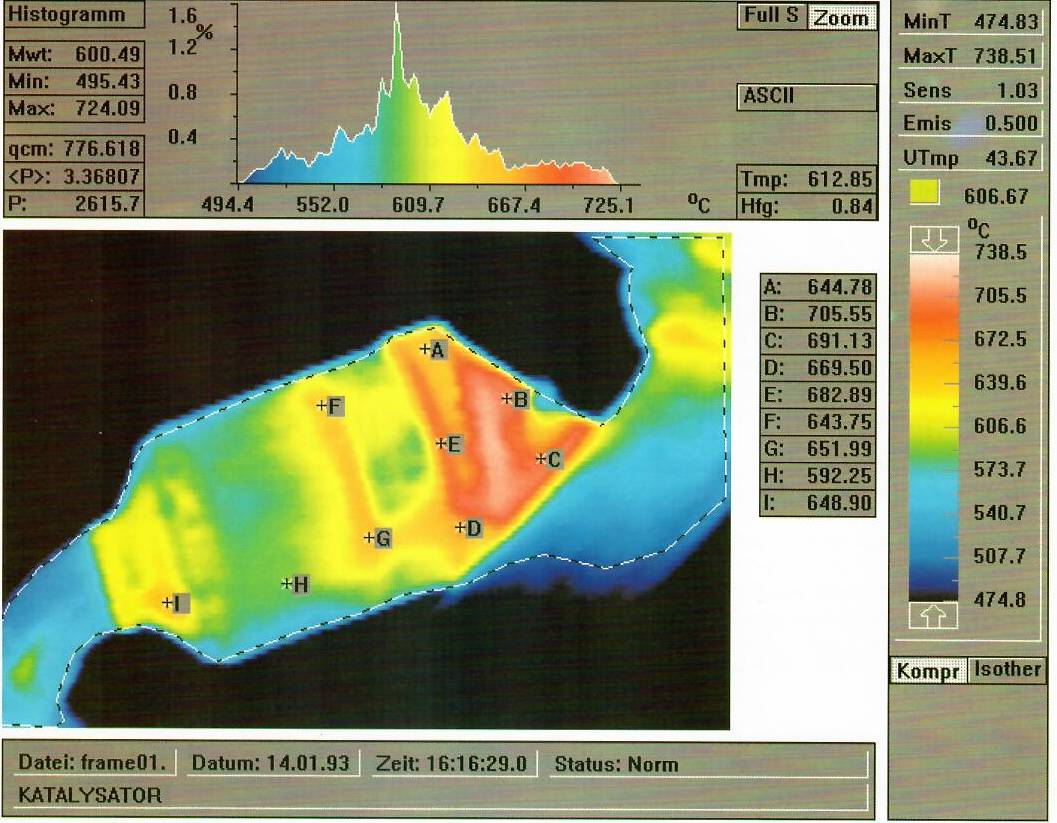Click measurement point G crosshair
The width and height of the screenshot is (1057, 823).
pyautogui.click(x=369, y=538)
